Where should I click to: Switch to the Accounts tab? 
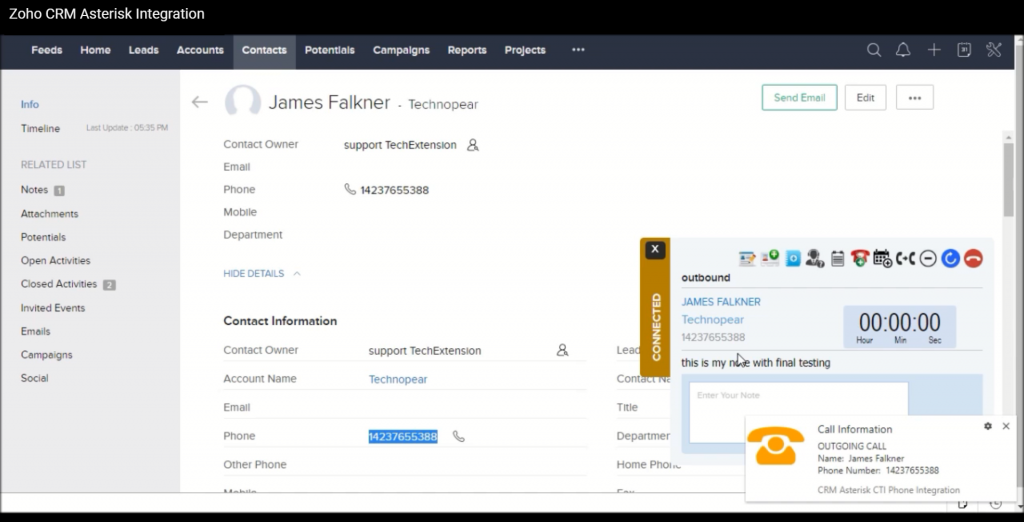click(x=200, y=50)
